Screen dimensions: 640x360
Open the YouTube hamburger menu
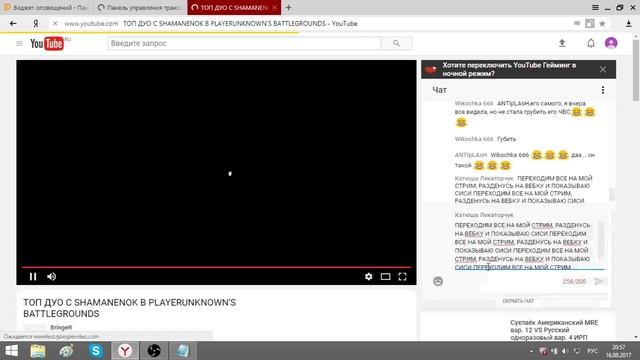pyautogui.click(x=19, y=43)
